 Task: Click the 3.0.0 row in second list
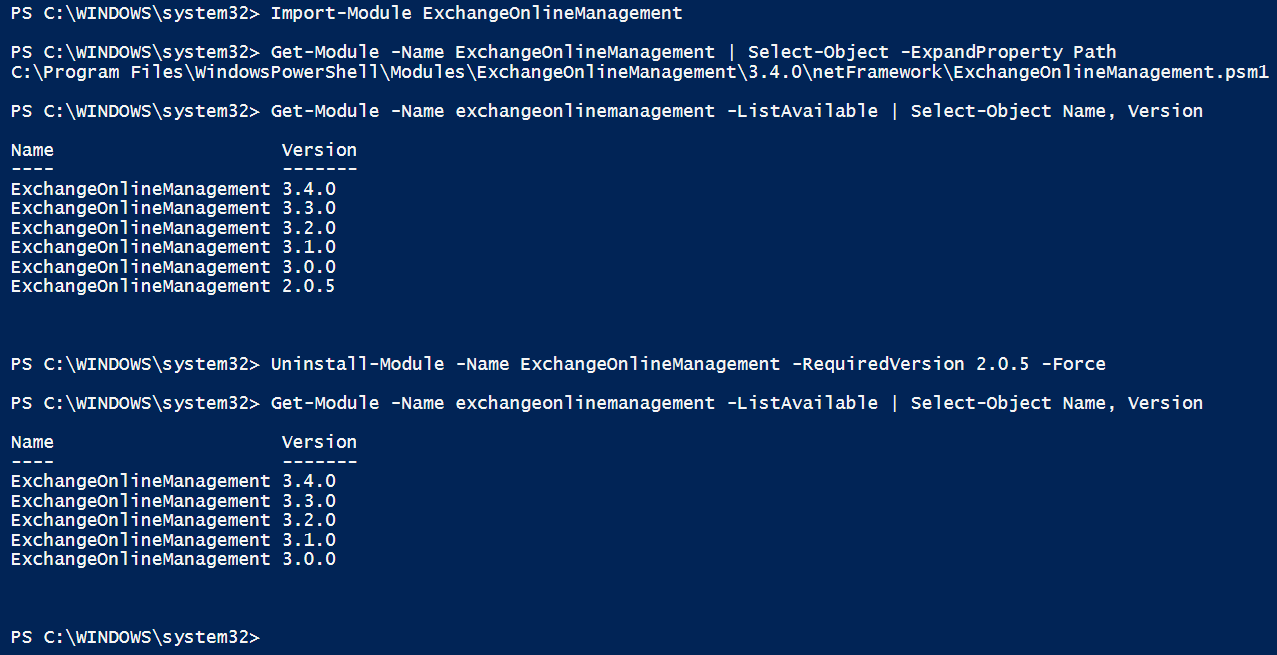coord(173,560)
